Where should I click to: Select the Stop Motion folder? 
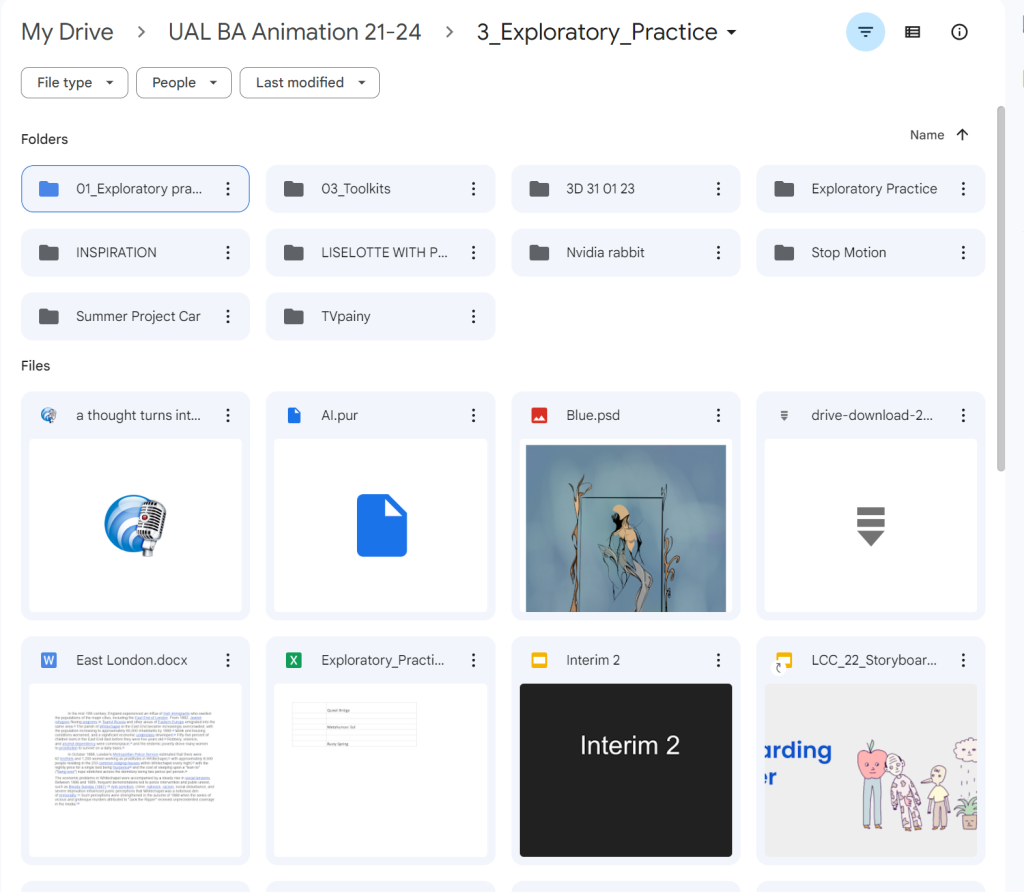click(x=848, y=253)
